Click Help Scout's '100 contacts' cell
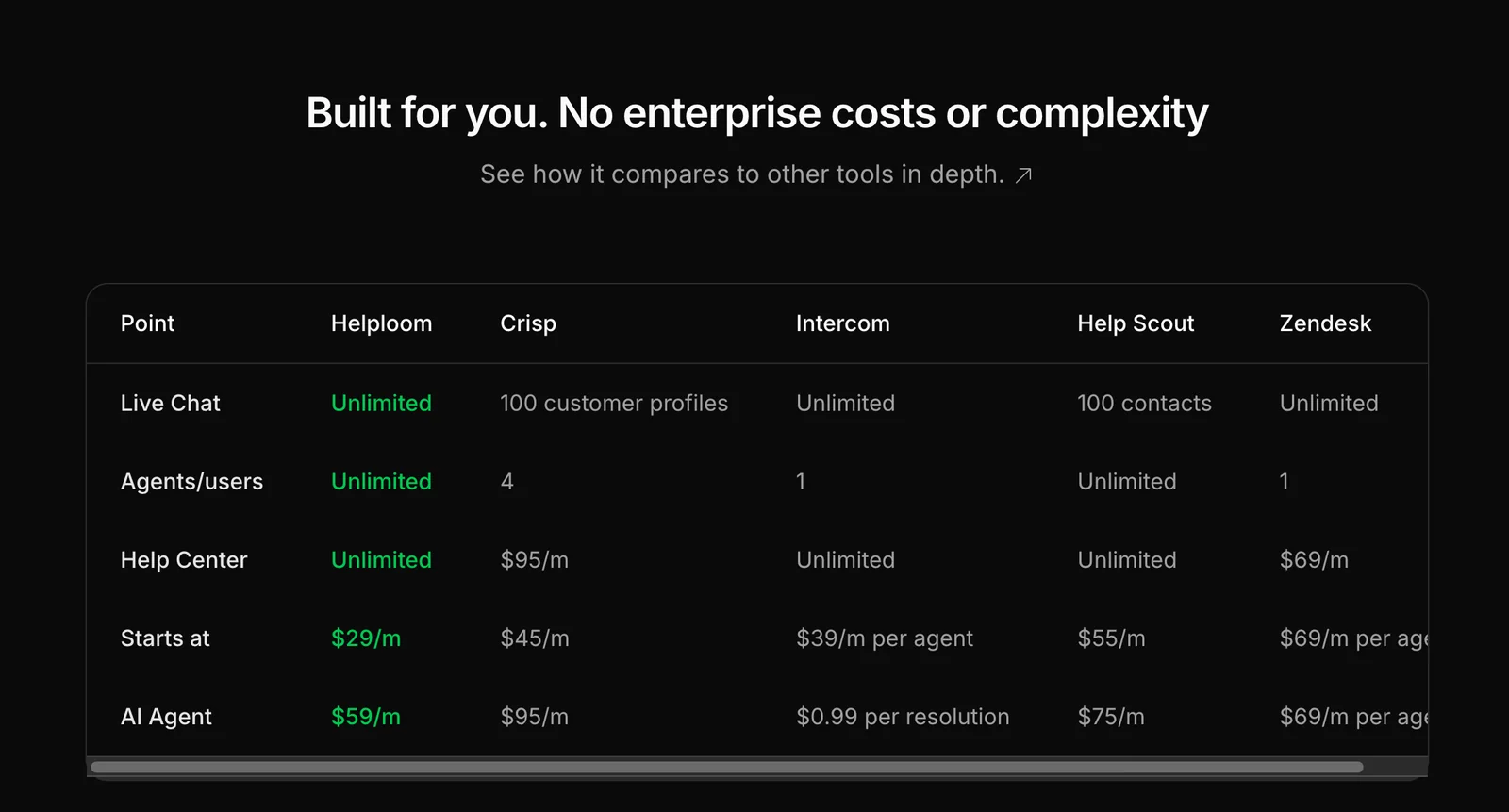This screenshot has height=812, width=1509. 1144,404
